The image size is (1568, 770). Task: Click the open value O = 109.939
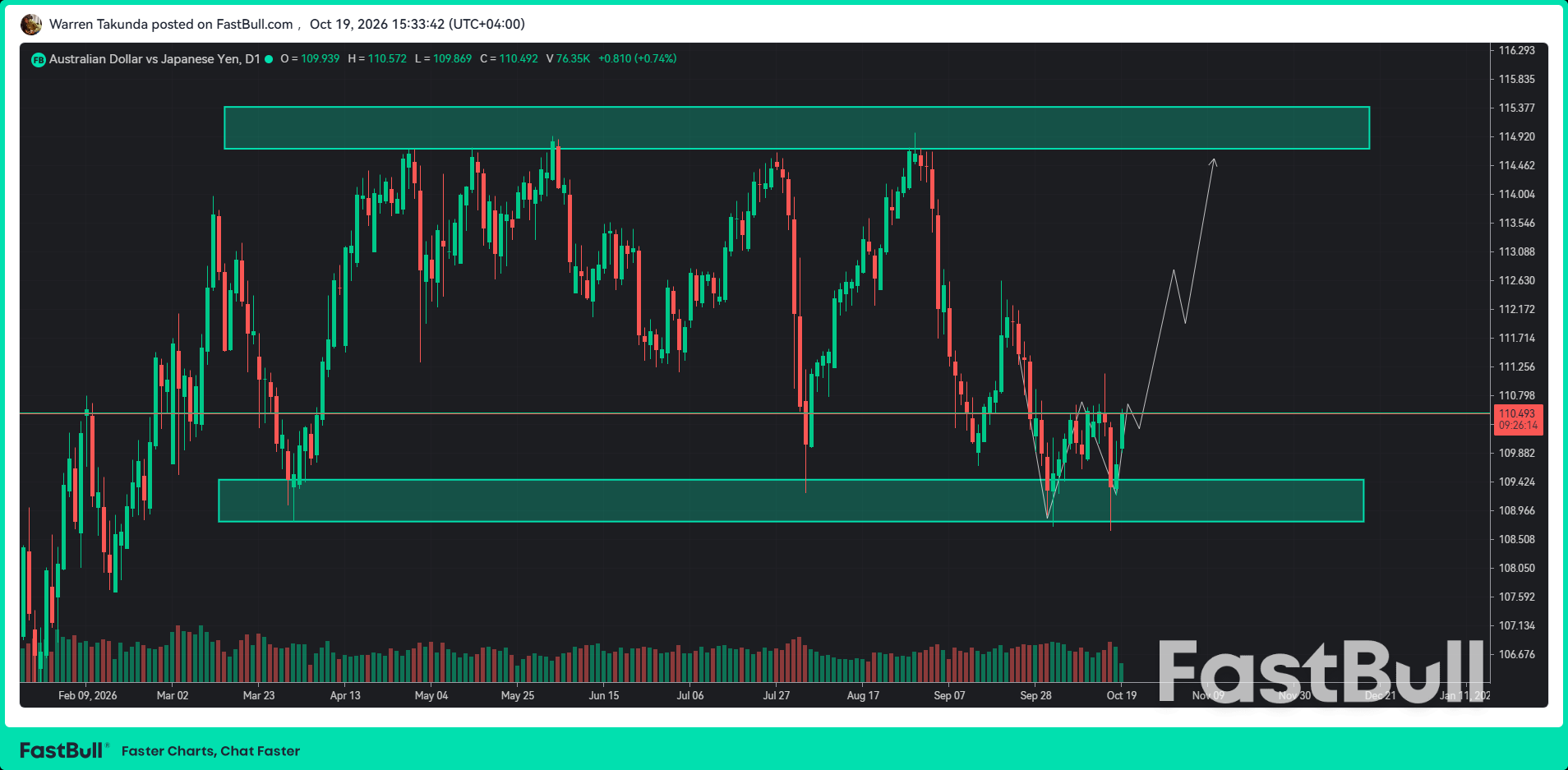click(310, 58)
